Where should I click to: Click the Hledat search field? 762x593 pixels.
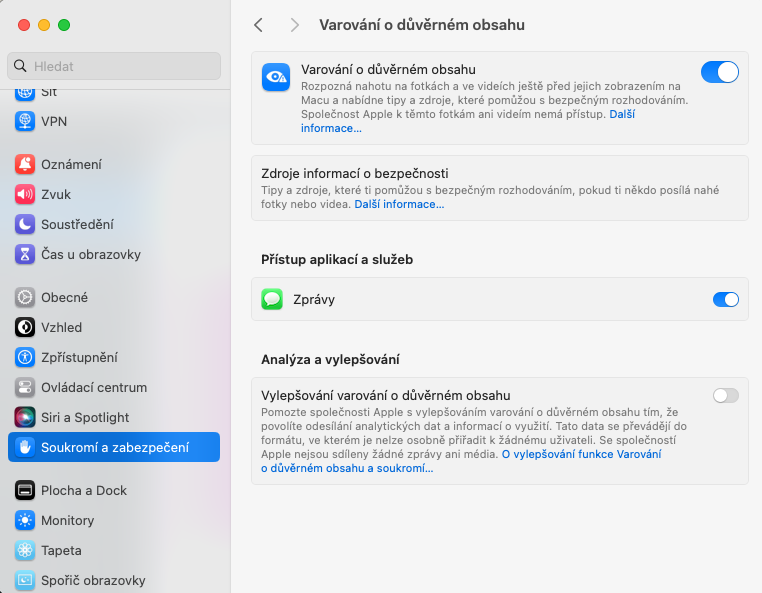click(114, 66)
